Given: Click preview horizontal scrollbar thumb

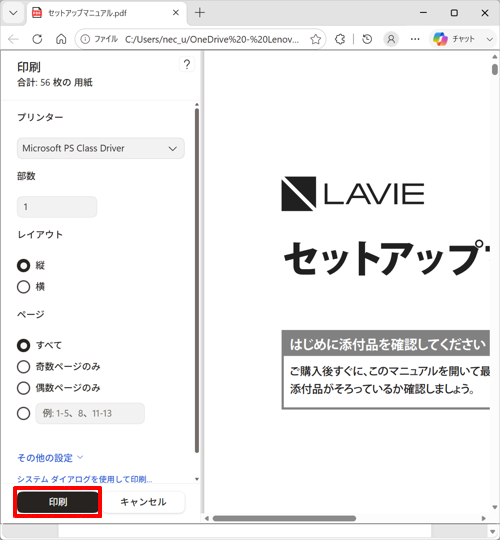Looking at the screenshot, I should click(284, 518).
